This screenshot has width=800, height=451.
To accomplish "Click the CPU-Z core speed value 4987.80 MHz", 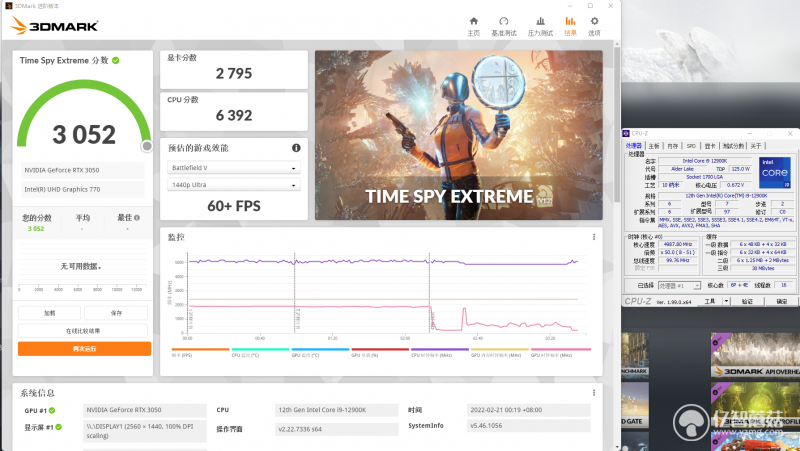I will pyautogui.click(x=678, y=244).
